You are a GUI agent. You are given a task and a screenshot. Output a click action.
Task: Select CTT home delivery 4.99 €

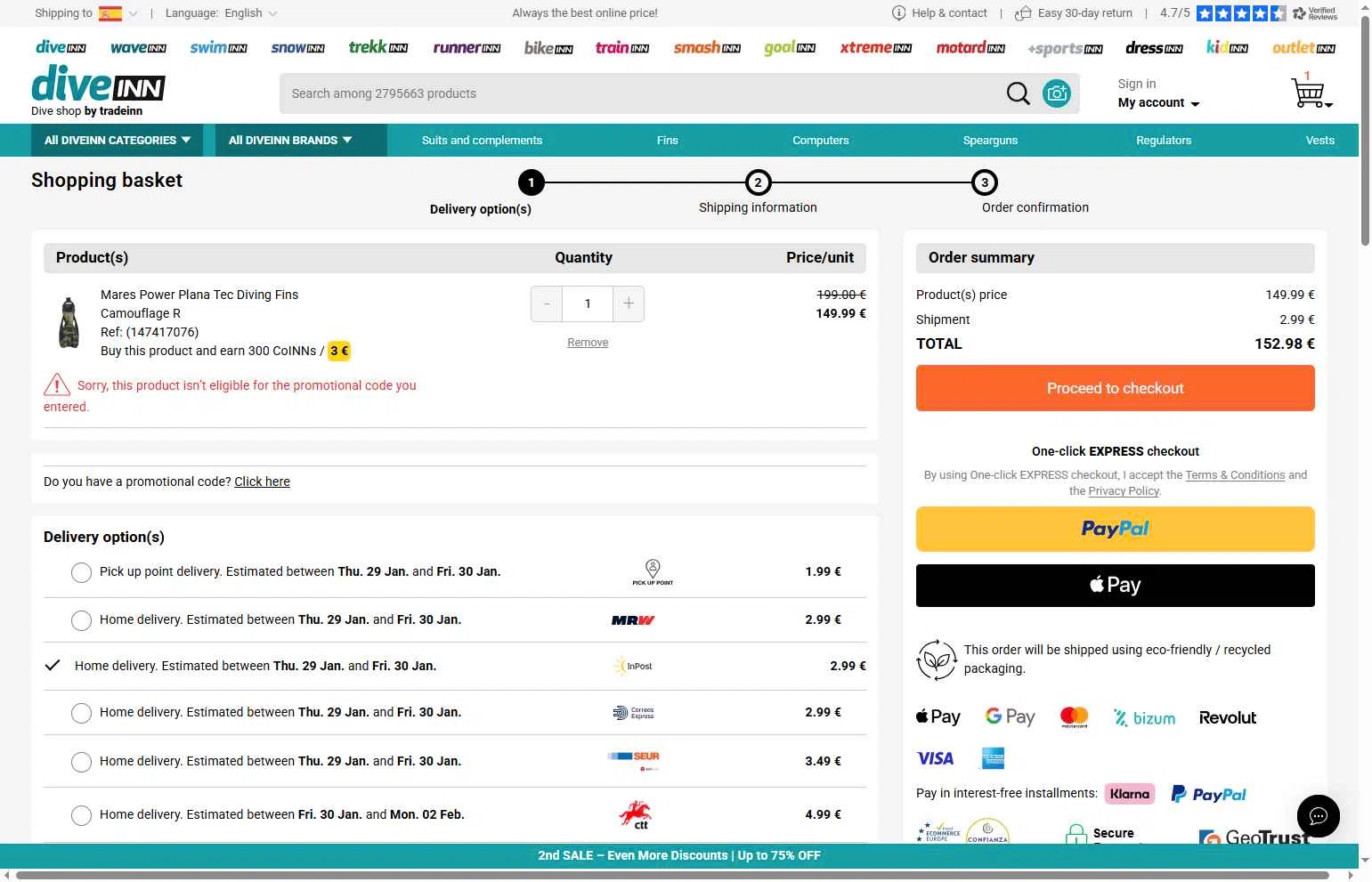pos(81,815)
